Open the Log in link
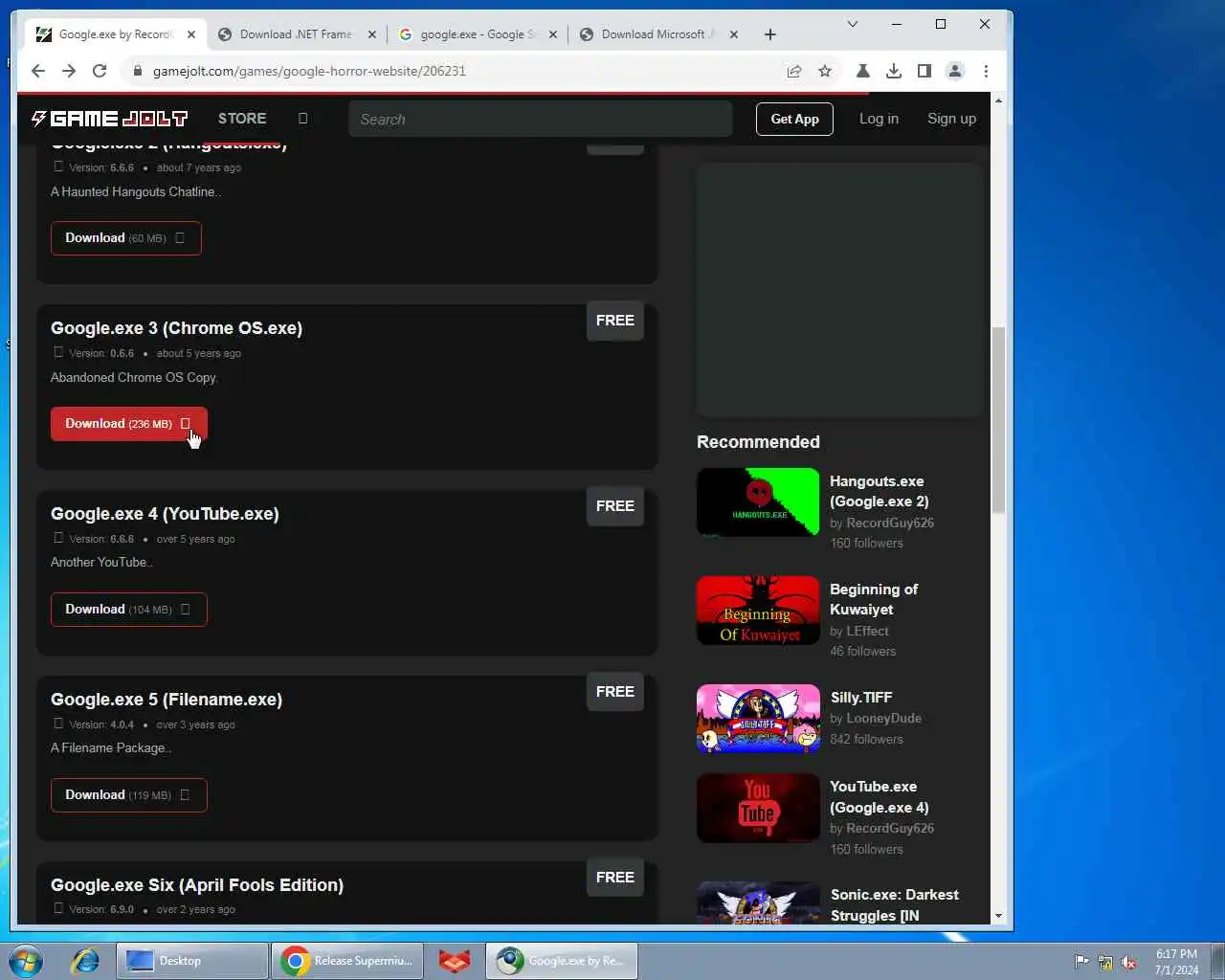1225x980 pixels. click(x=879, y=119)
